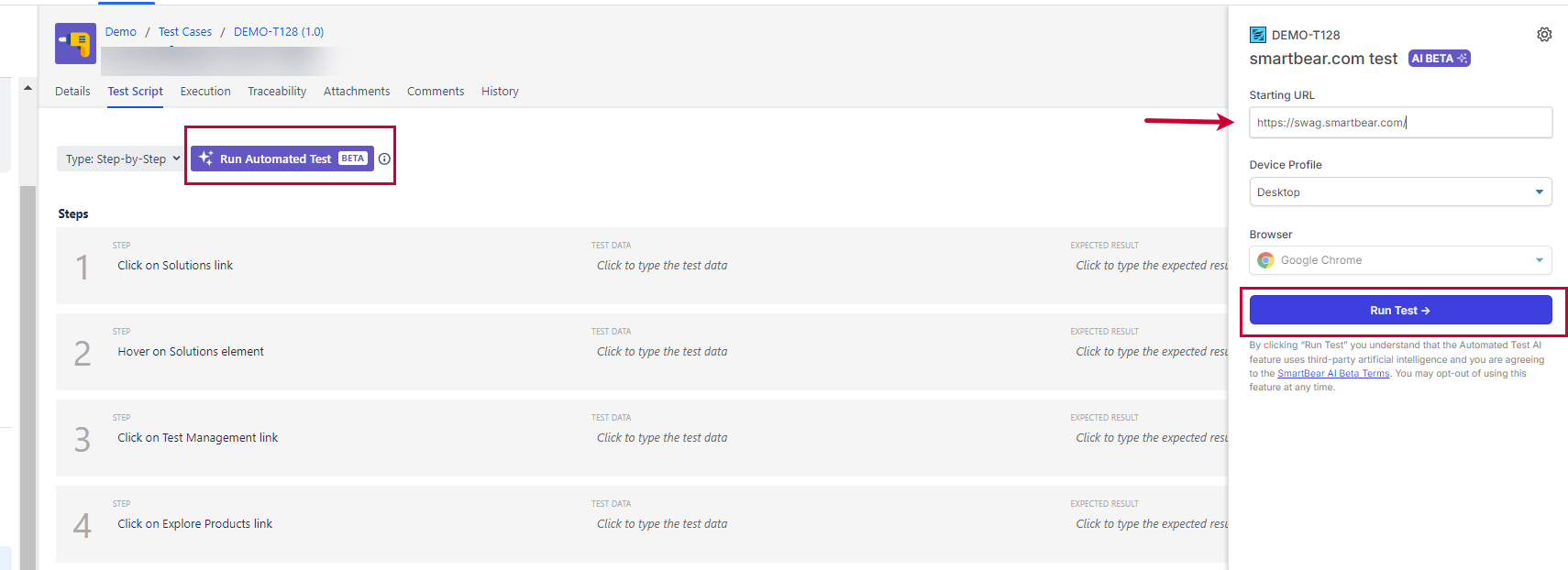Click the DEMO-T128 test case icon
Viewport: 1568px width, 570px height.
[x=1257, y=35]
